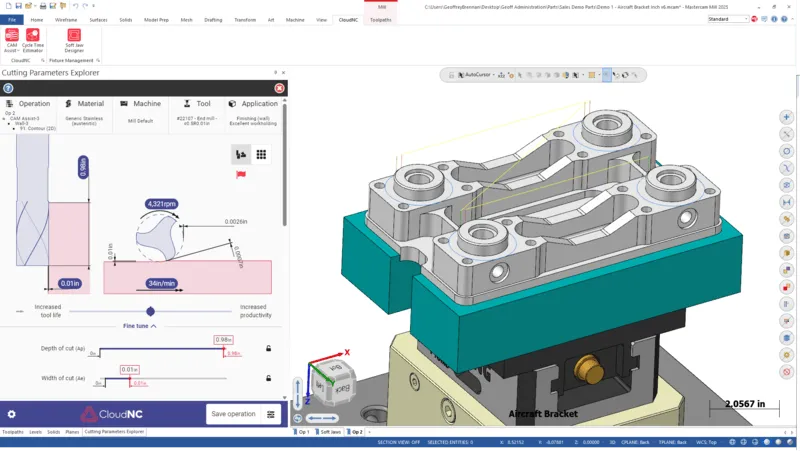This screenshot has height=451, width=800.
Task: Click the CPLANE: Back status entry
Action: tap(635, 442)
